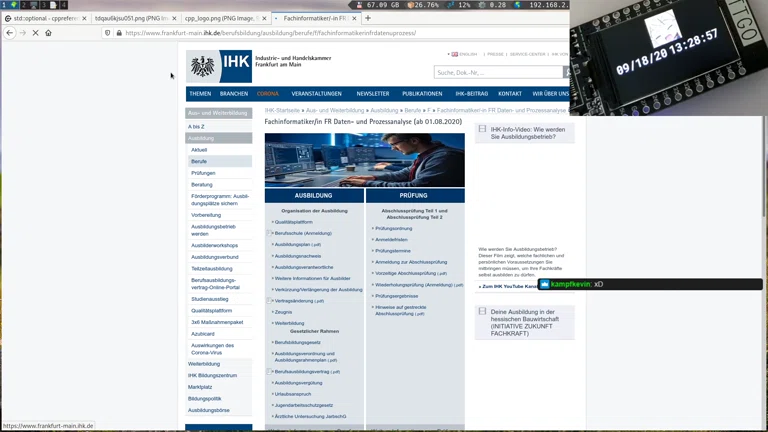Screen dimensions: 768x432
Task: Go to the browser home page icon
Action: click(x=48, y=33)
